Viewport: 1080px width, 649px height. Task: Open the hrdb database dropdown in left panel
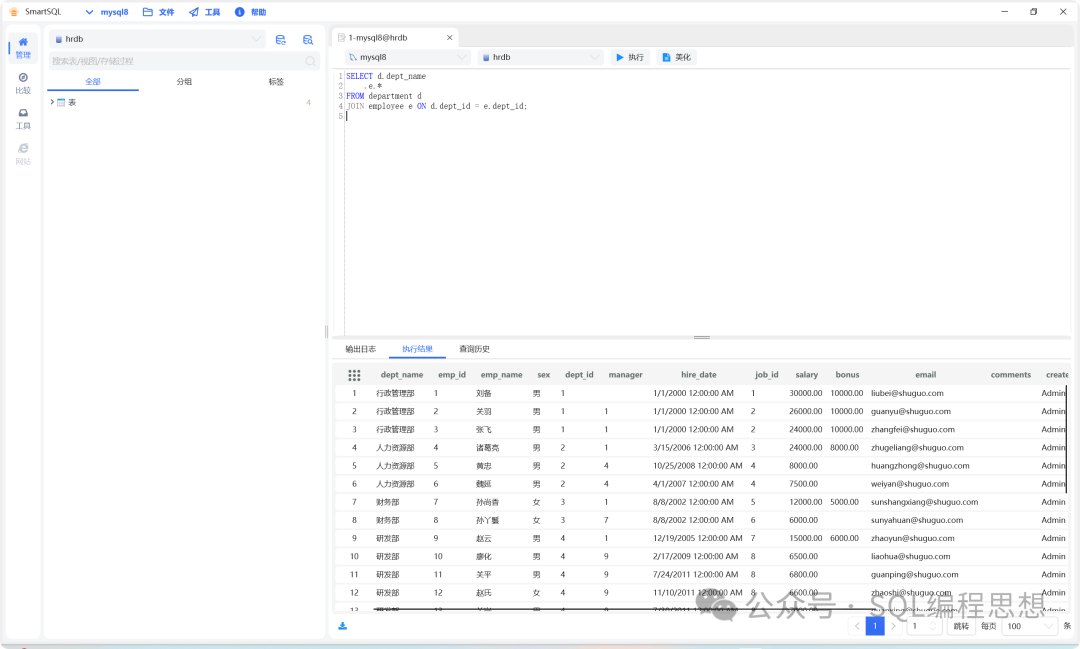coord(157,39)
